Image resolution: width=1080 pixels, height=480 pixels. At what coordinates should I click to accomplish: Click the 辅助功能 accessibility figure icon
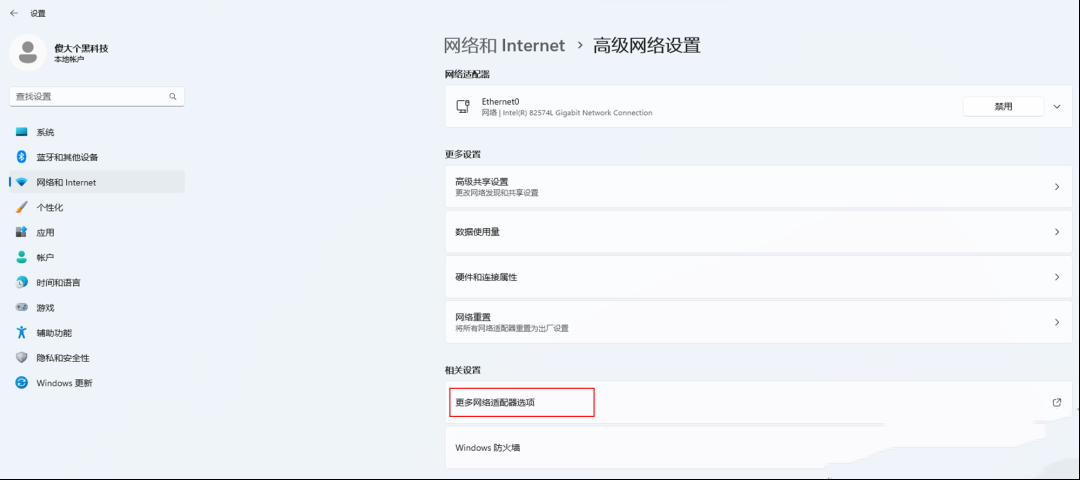pyautogui.click(x=21, y=333)
